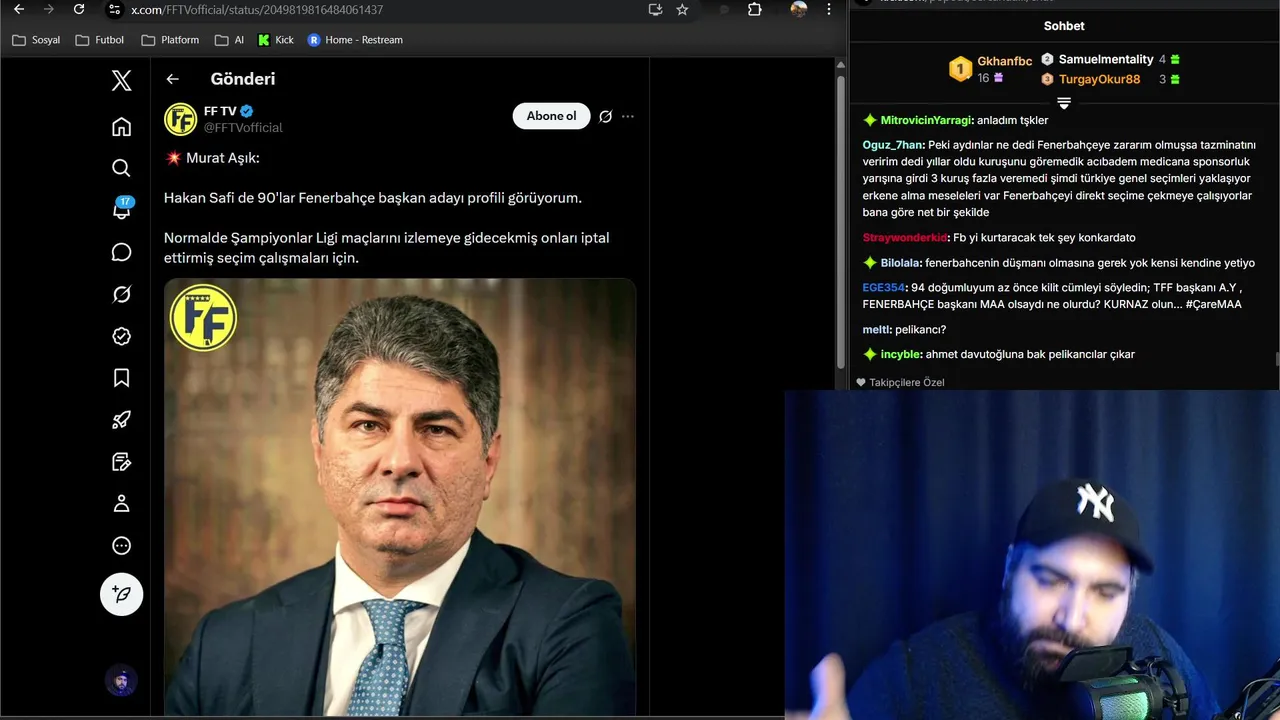The height and width of the screenshot is (720, 1280).
Task: Open EGE354 chat username
Action: pos(883,288)
